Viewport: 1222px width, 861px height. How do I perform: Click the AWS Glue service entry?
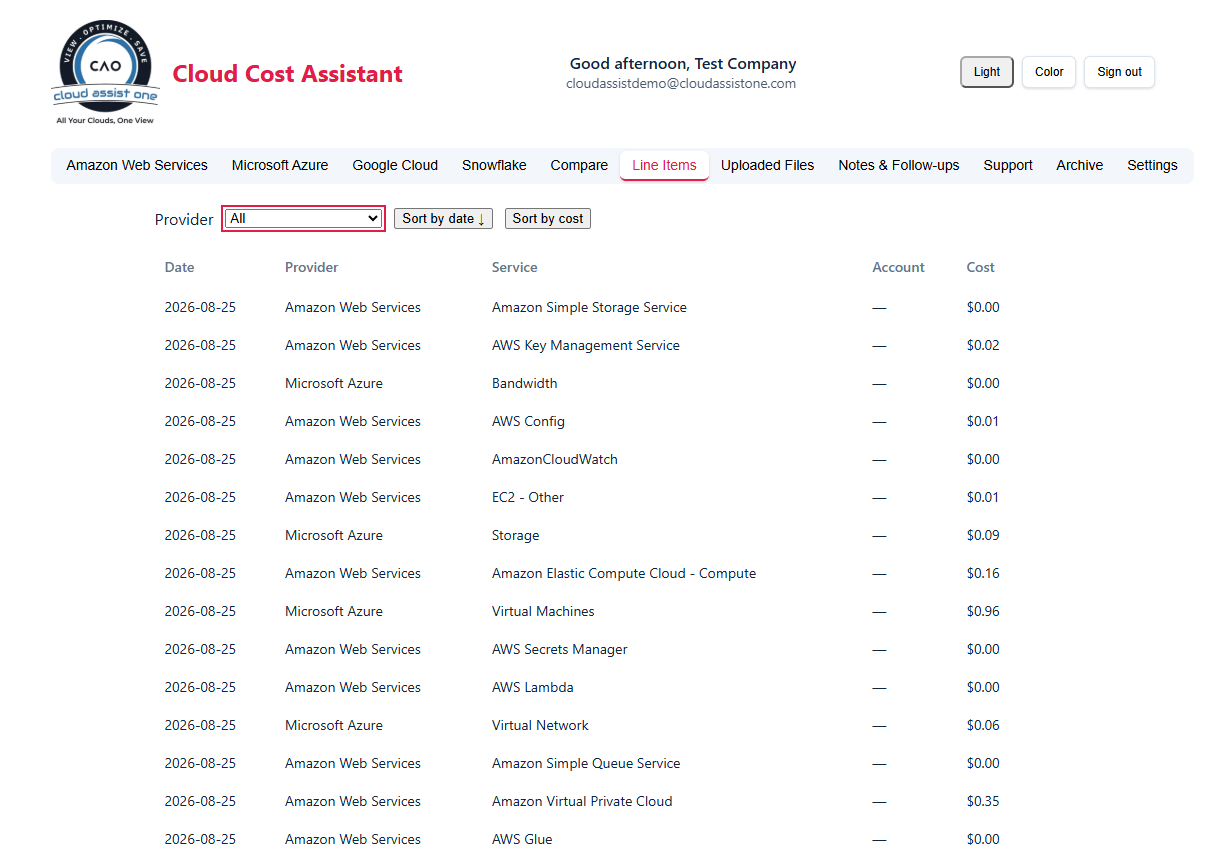pos(522,839)
